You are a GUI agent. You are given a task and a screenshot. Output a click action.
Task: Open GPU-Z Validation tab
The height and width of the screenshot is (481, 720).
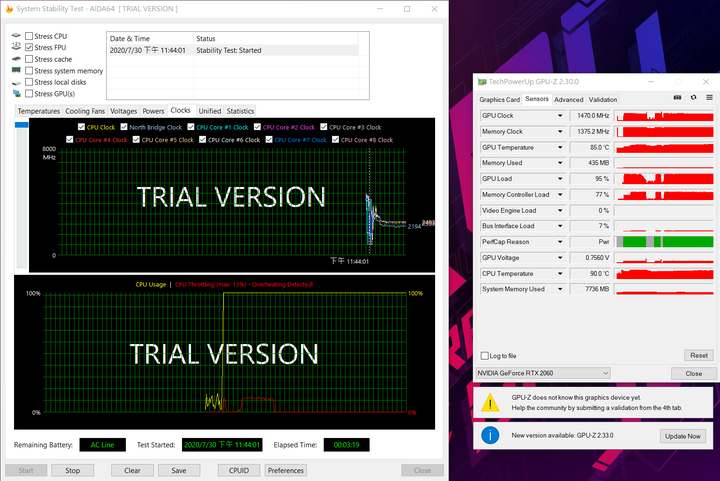[x=602, y=100]
